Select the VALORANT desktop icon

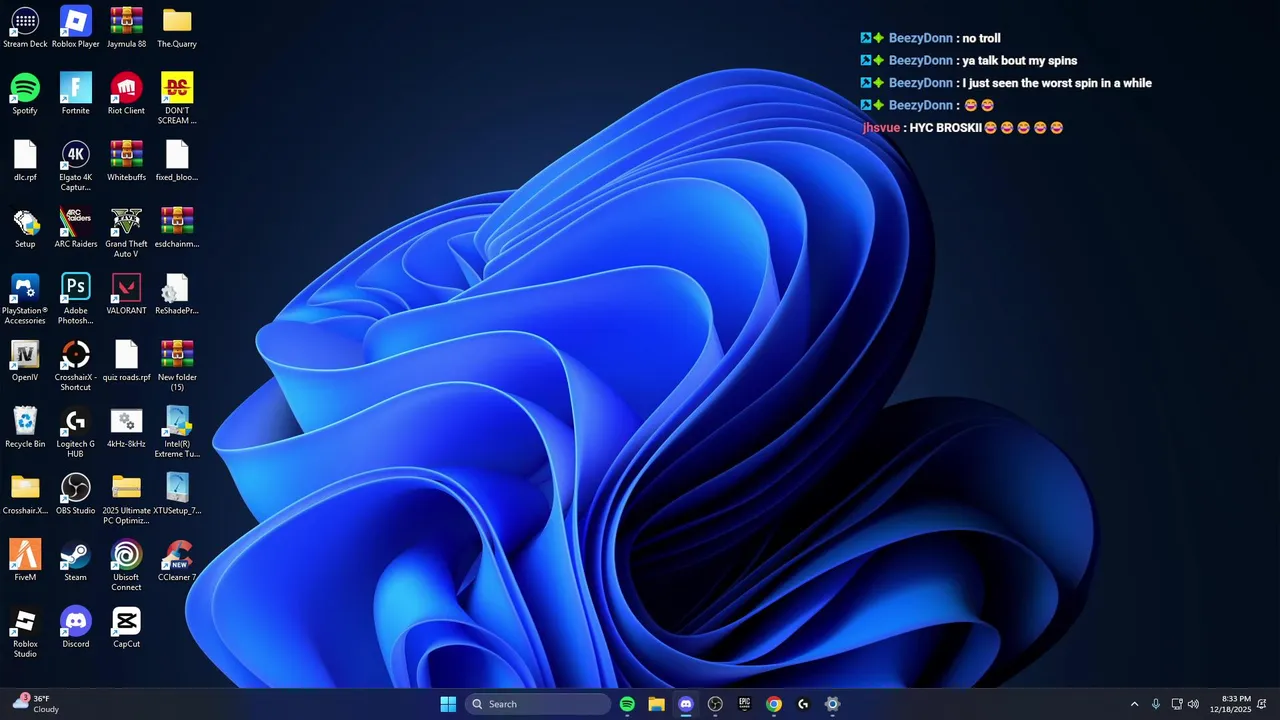(126, 294)
